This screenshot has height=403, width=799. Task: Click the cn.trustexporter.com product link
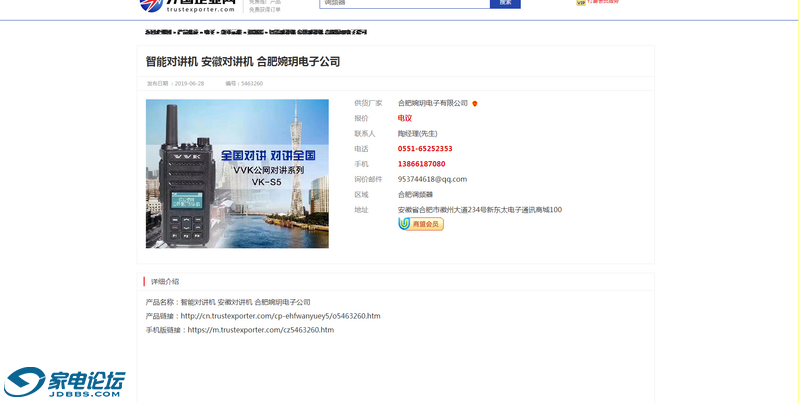tap(280, 316)
